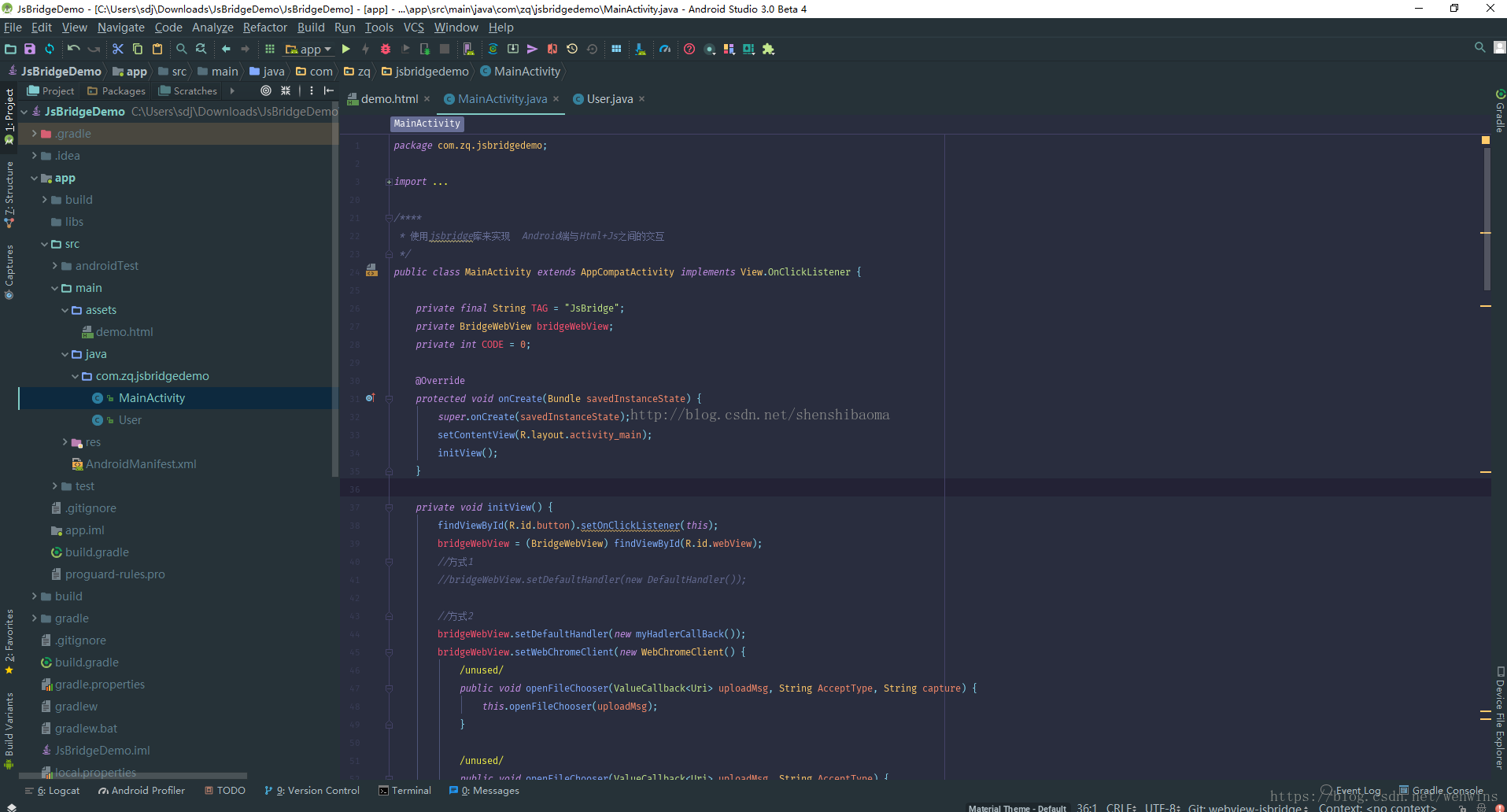The height and width of the screenshot is (812, 1507).
Task: Click the scroll-from-source target icon in Project panel
Action: (x=266, y=90)
